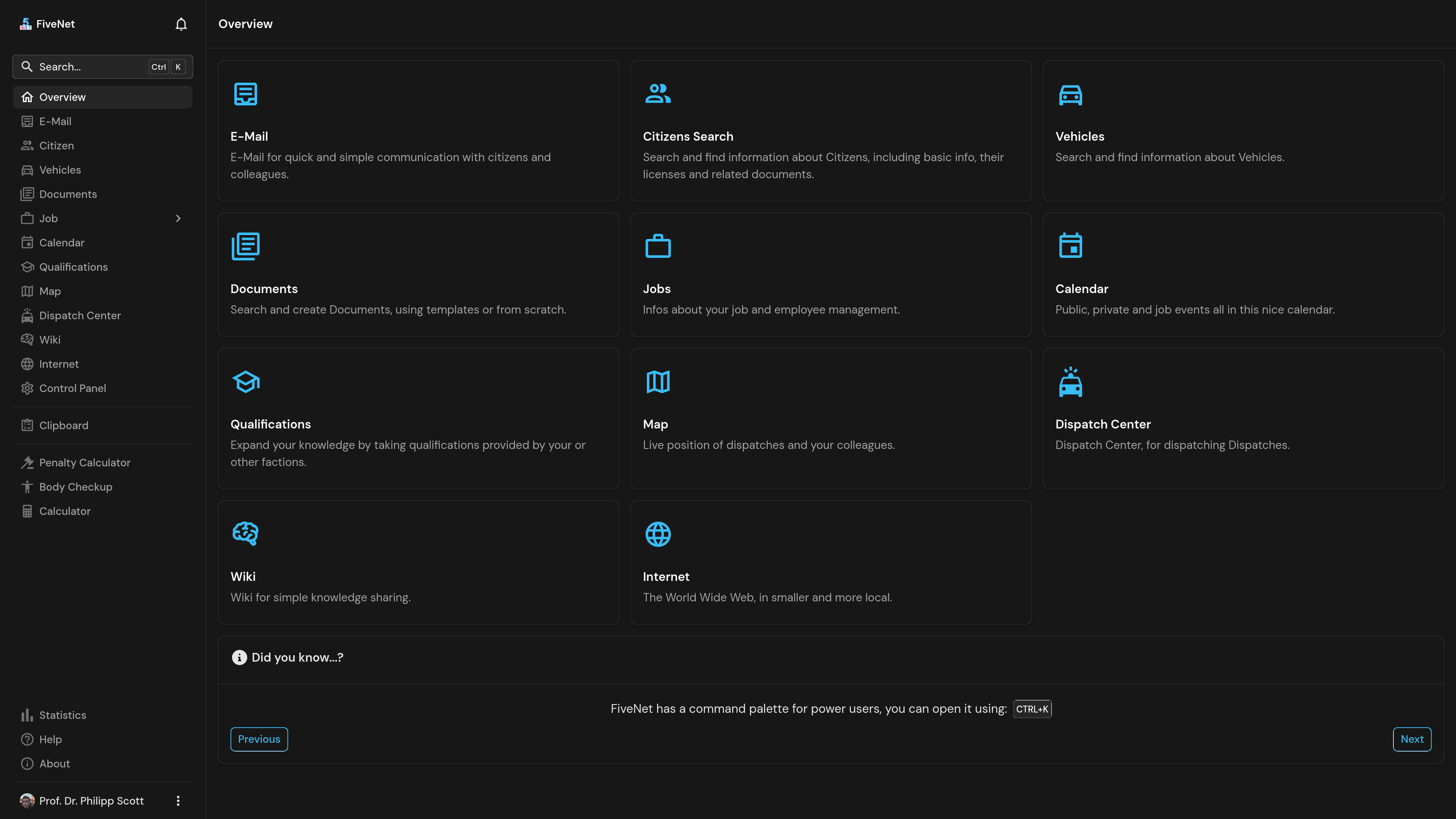Click the Citizens Search people icon

pyautogui.click(x=658, y=93)
